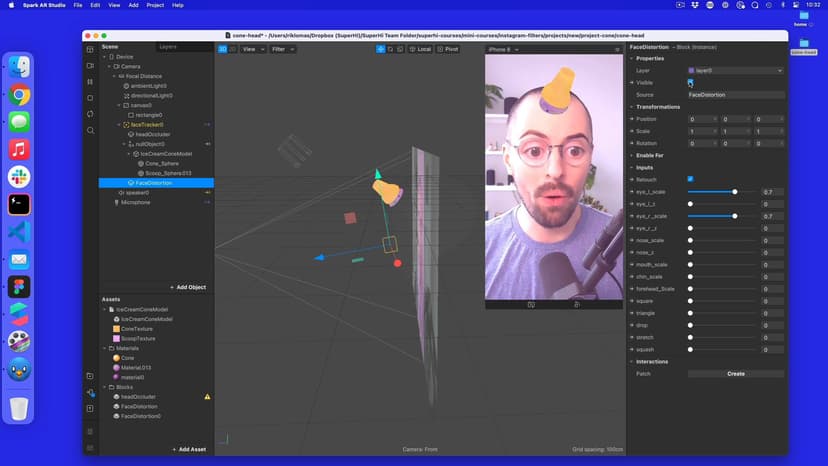Screen dimensions: 828x466
Task: Select headOccluder in the Scene tree
Action: point(153,135)
